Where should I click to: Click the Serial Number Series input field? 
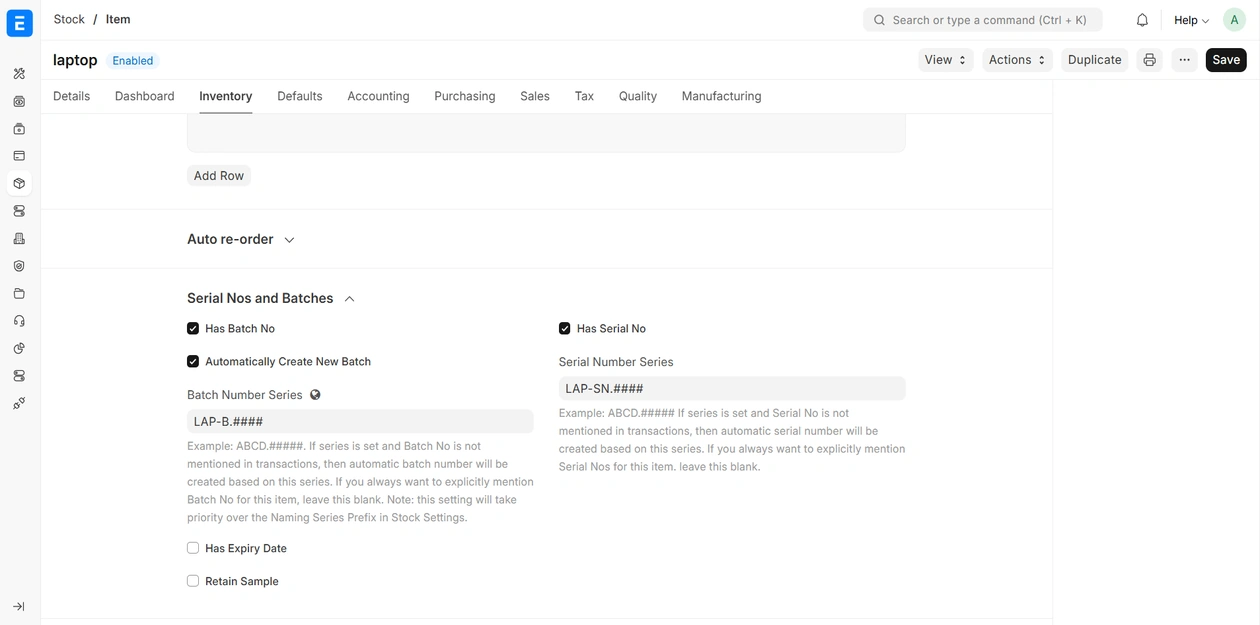tap(731, 389)
